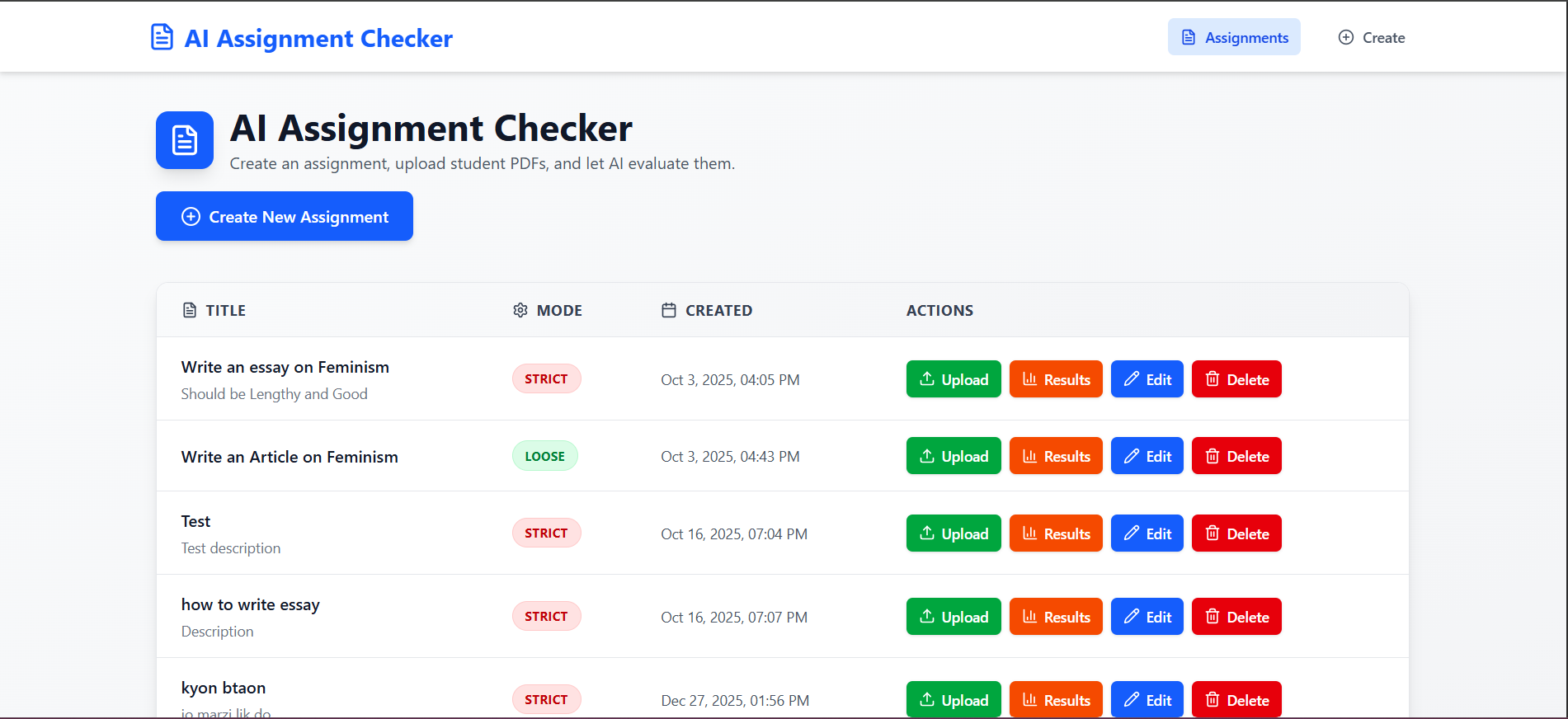Screen dimensions: 1568x719
Task: View Results for Write an essay on Feminism
Action: (1056, 379)
